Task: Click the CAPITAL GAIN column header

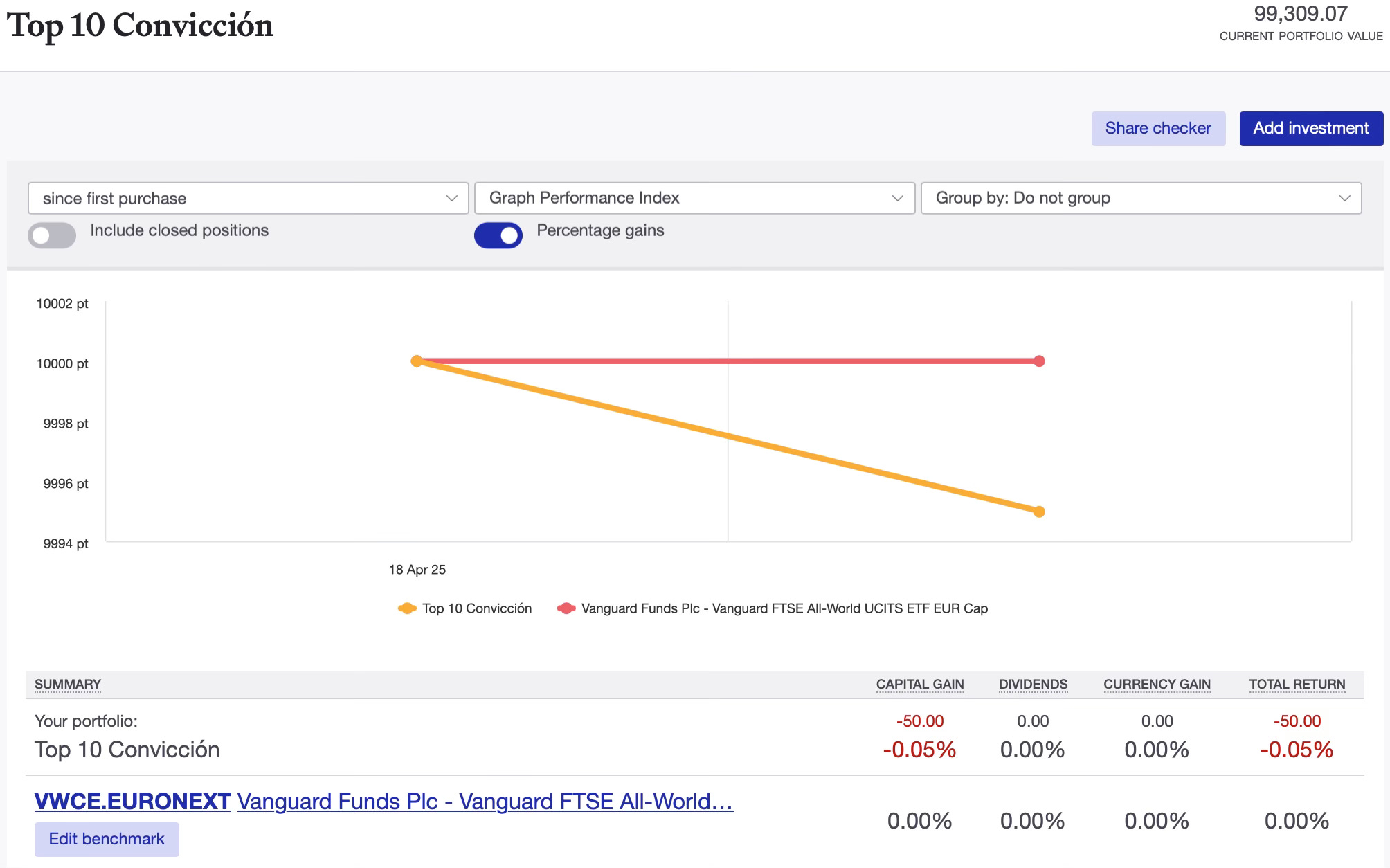Action: 919,685
